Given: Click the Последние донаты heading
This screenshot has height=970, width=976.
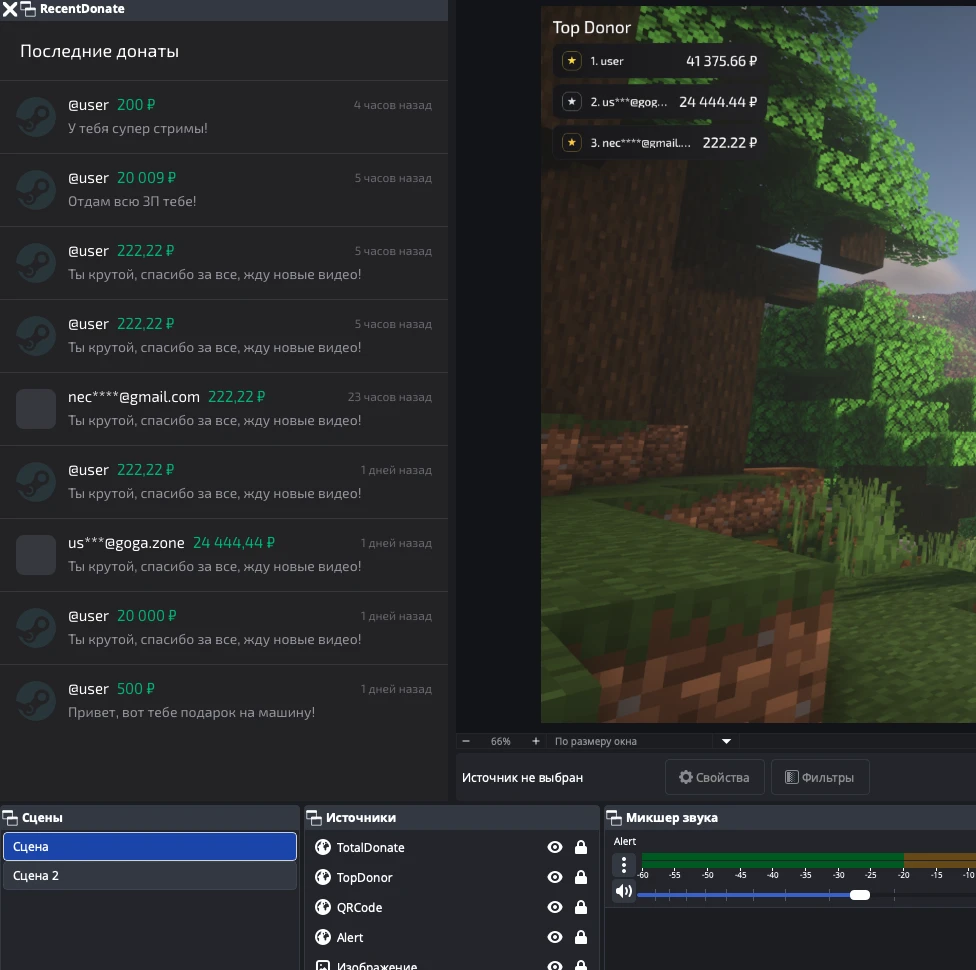Looking at the screenshot, I should point(100,51).
